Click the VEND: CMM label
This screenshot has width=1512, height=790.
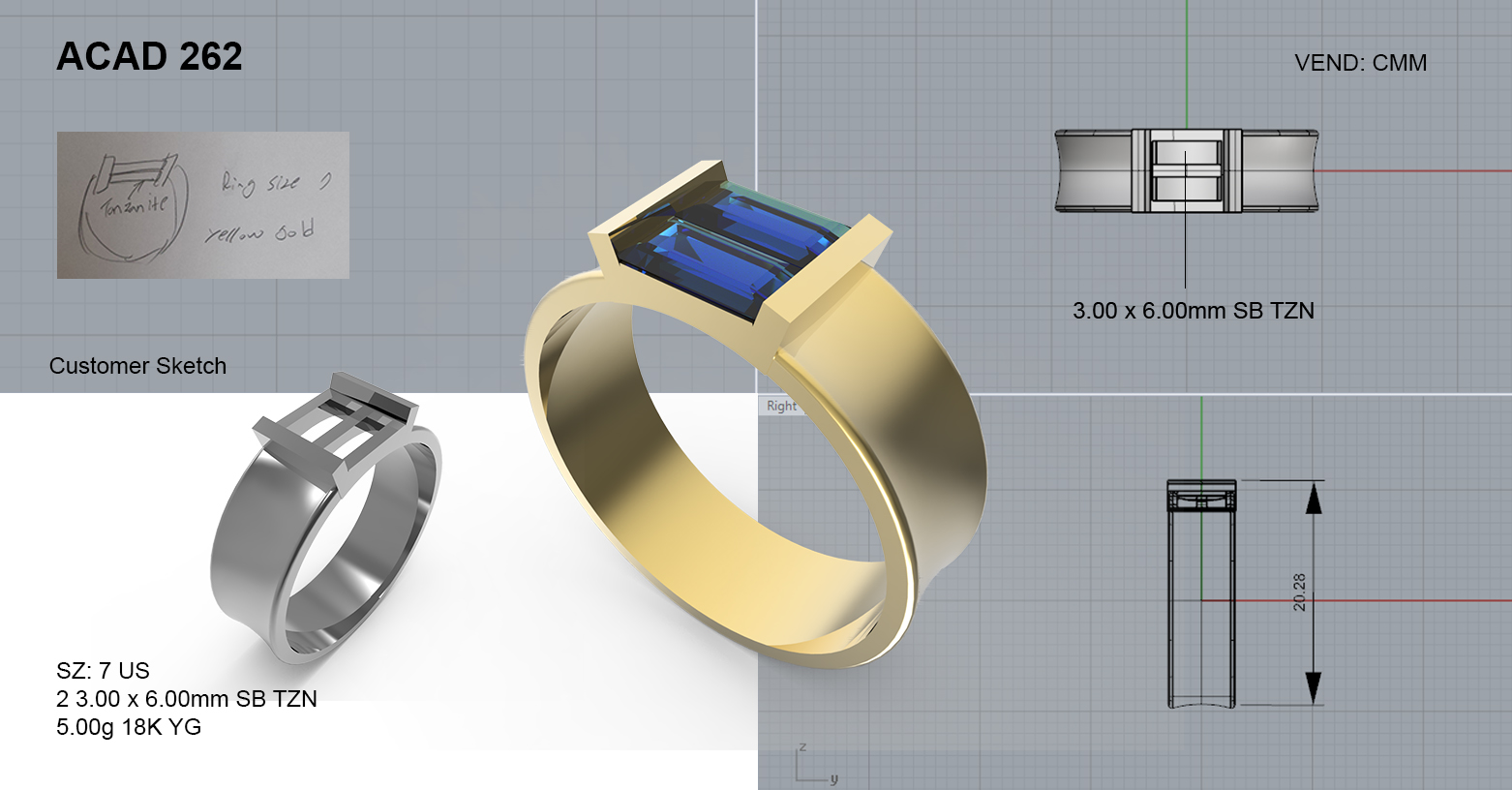coord(1360,63)
